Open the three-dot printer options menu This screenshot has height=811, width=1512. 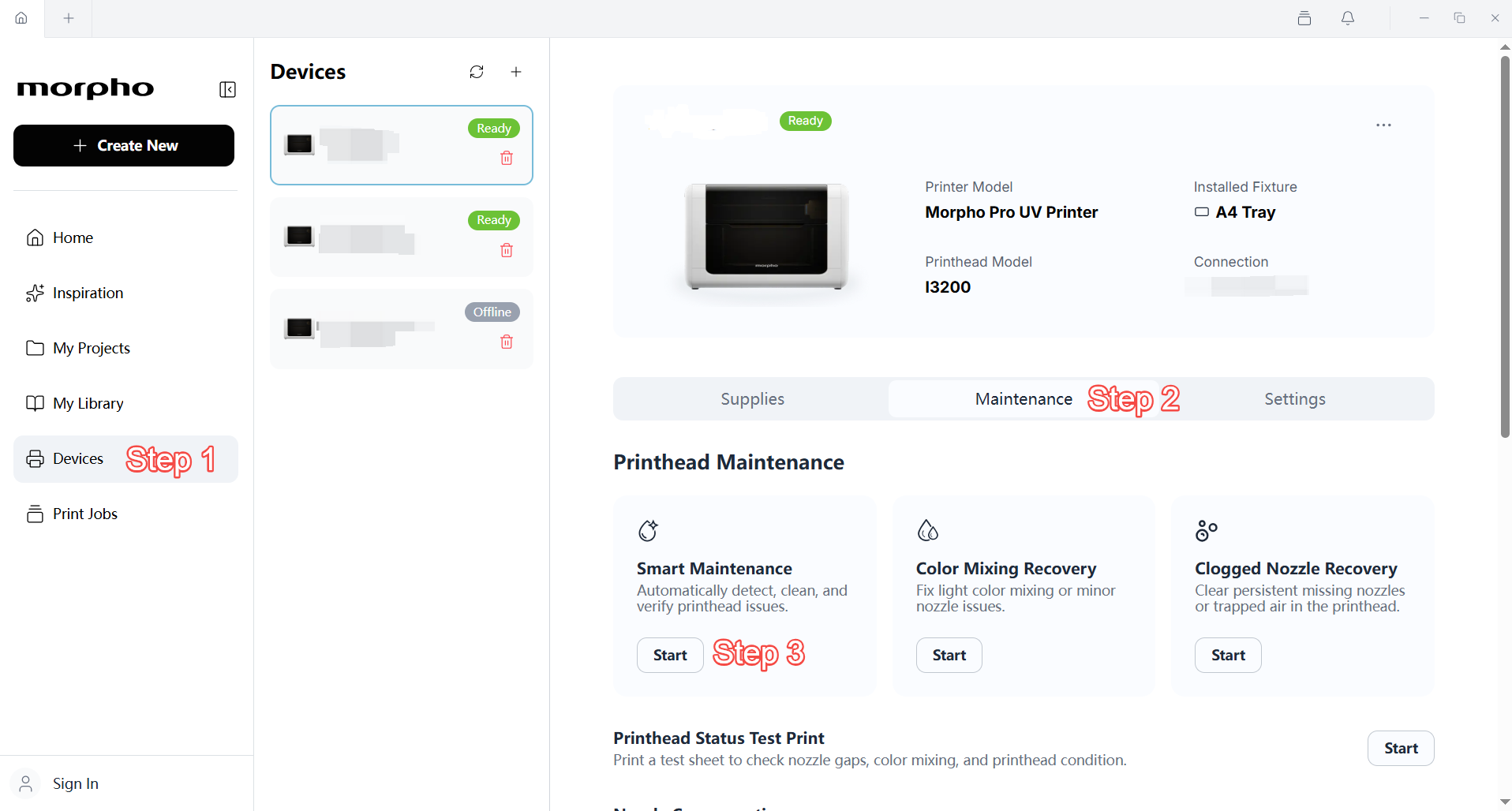(1383, 125)
